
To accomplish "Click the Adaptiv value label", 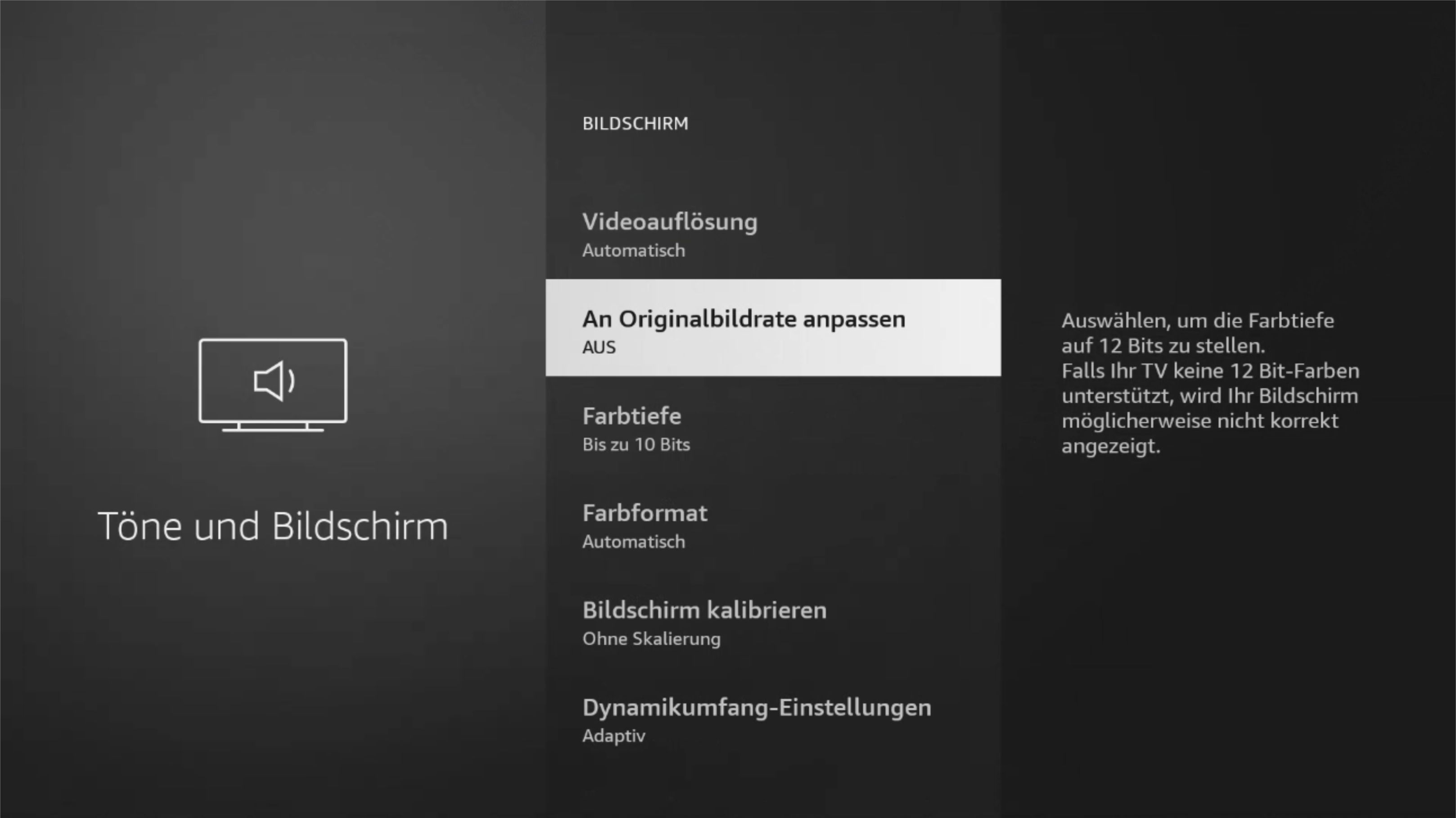I will pos(614,736).
